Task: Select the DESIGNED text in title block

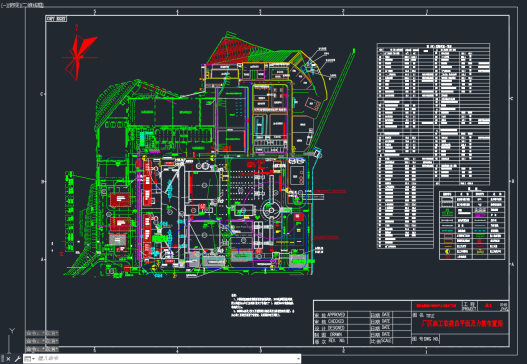Action: pyautogui.click(x=336, y=328)
